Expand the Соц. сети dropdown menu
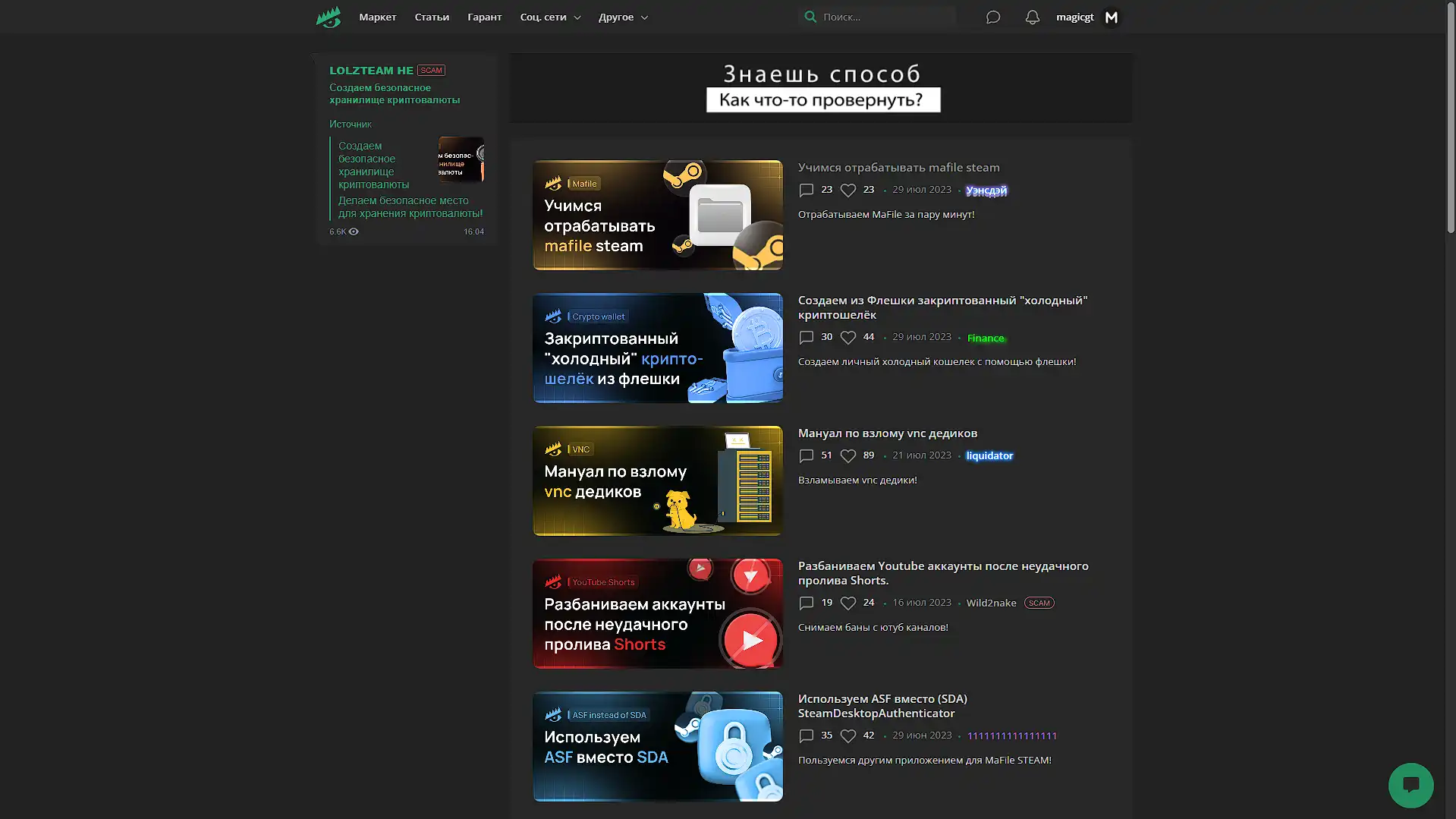This screenshot has height=819, width=1456. (550, 17)
